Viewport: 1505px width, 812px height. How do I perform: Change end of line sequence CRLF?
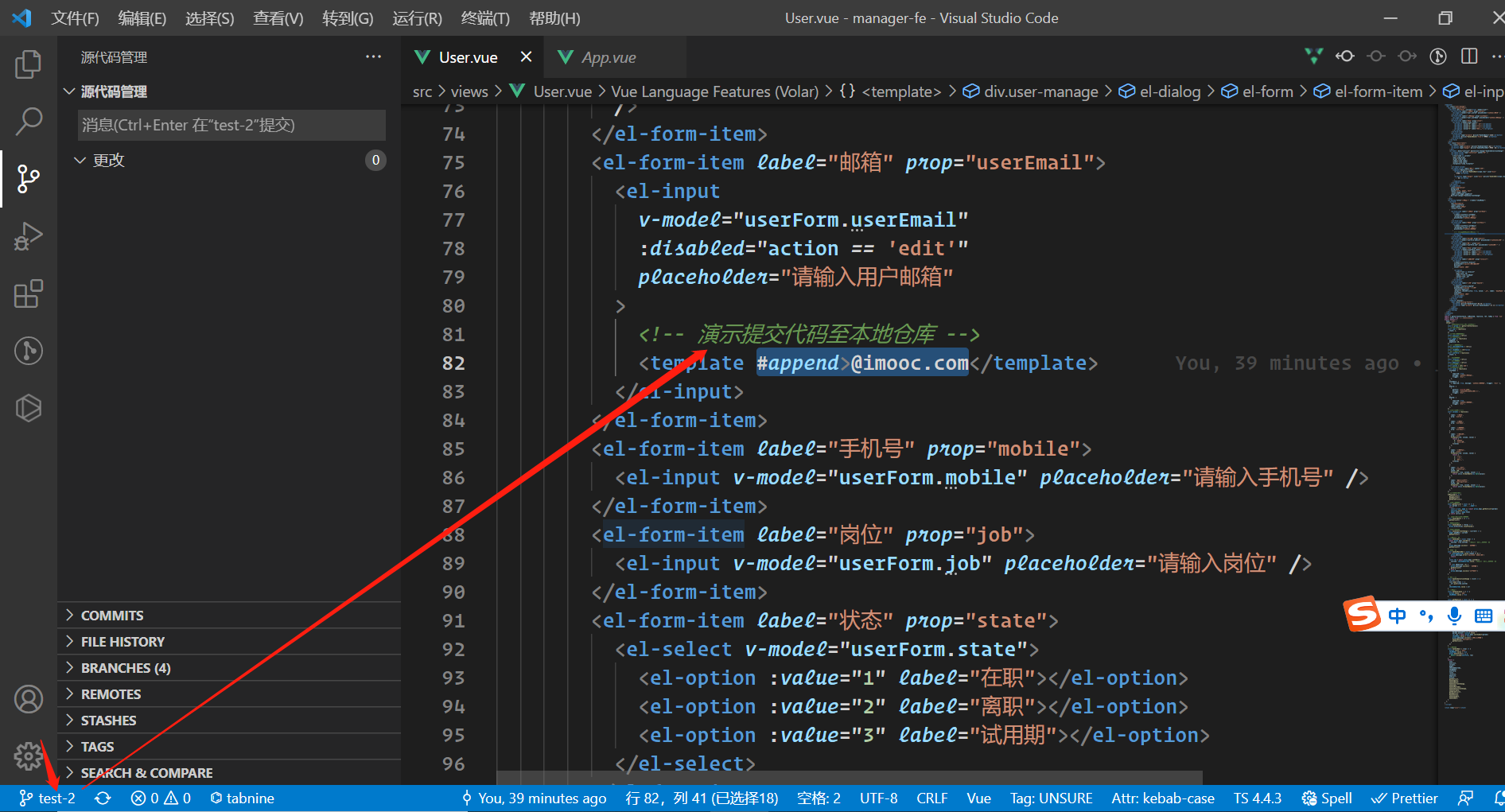pyautogui.click(x=931, y=798)
